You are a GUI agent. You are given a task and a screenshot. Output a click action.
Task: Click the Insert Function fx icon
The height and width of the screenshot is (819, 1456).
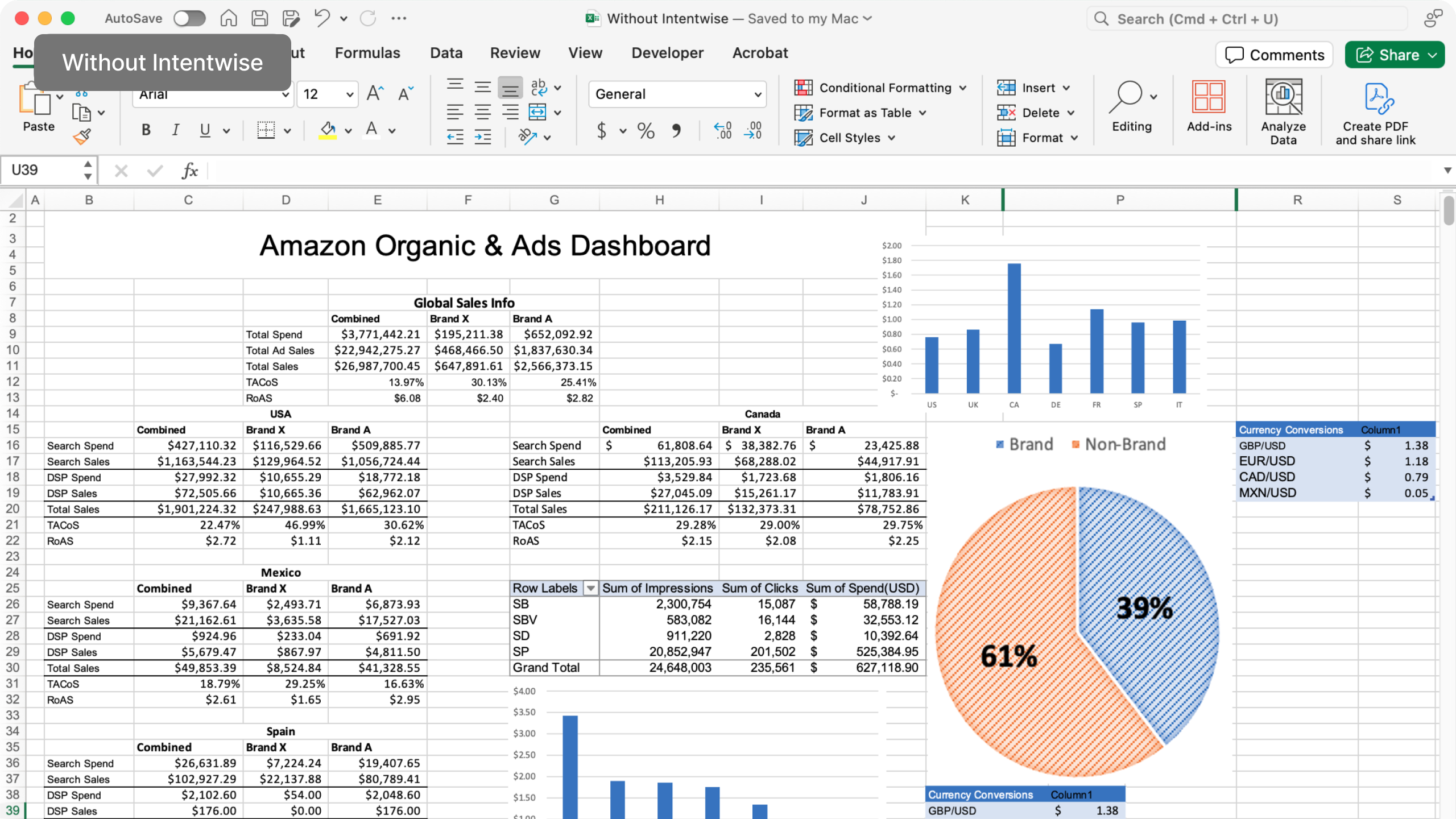(x=190, y=170)
